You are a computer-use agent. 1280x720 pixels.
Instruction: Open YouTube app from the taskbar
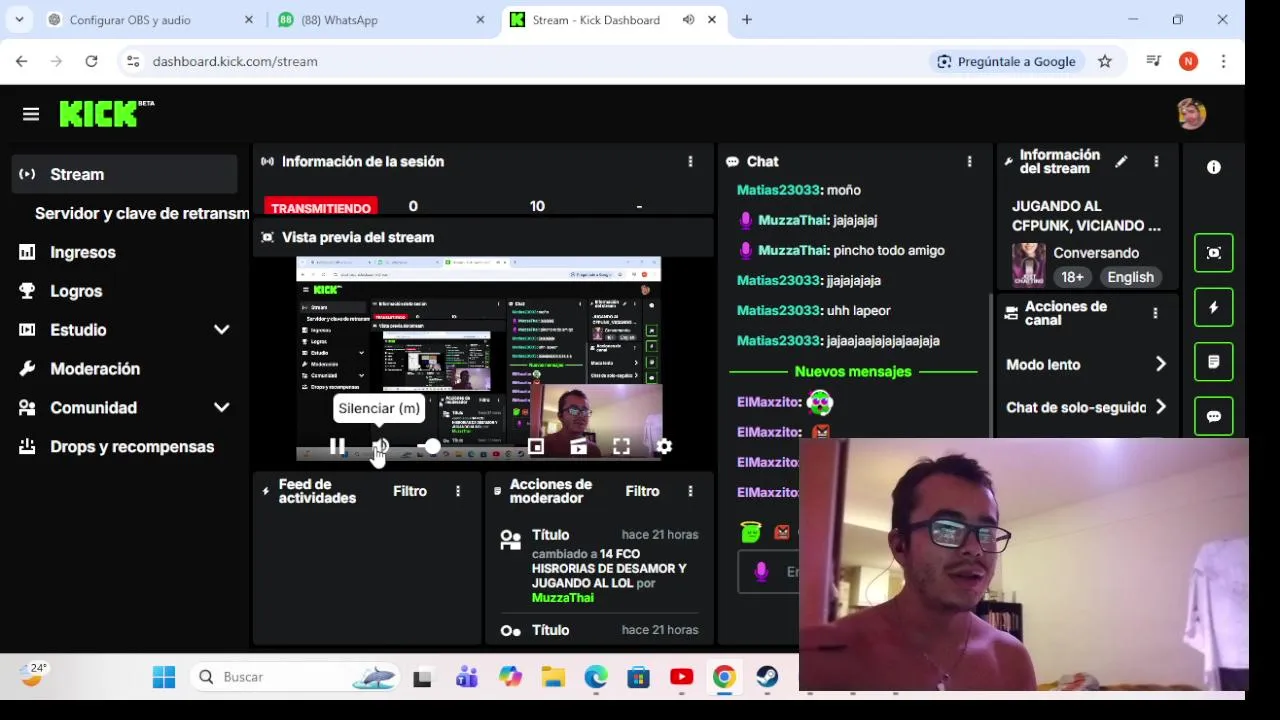682,677
